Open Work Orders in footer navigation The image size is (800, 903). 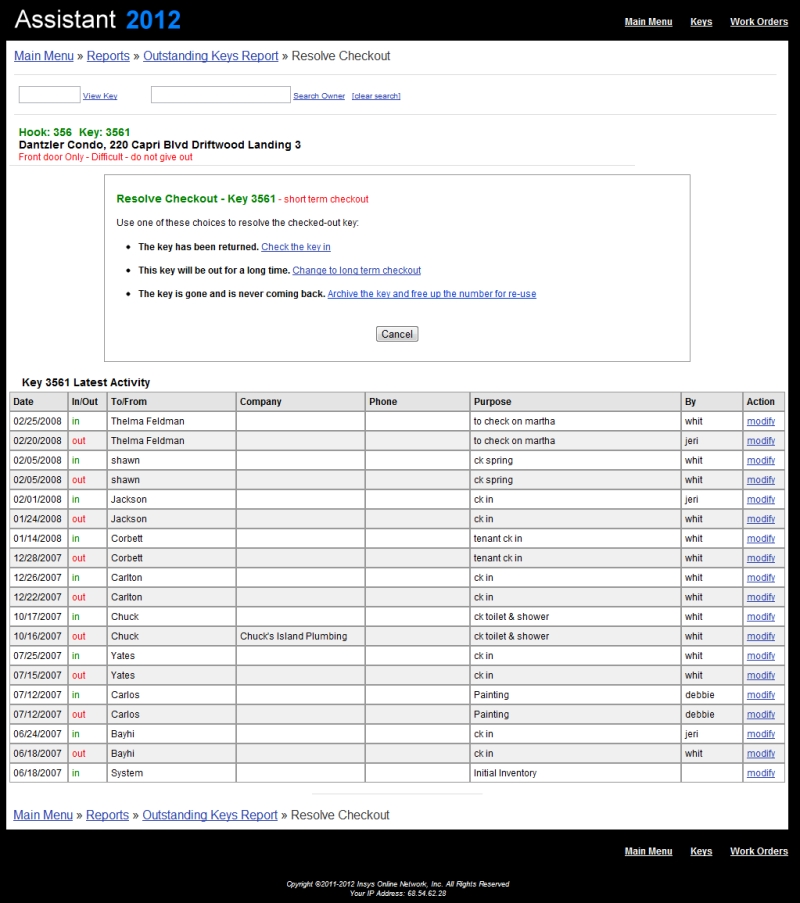pos(758,852)
